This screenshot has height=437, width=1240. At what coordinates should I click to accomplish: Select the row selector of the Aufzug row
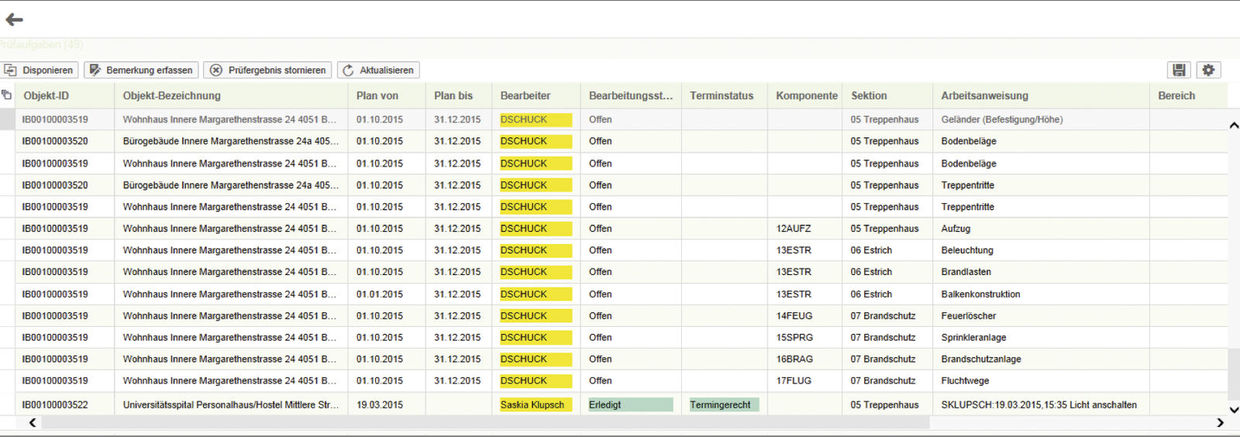(x=7, y=229)
